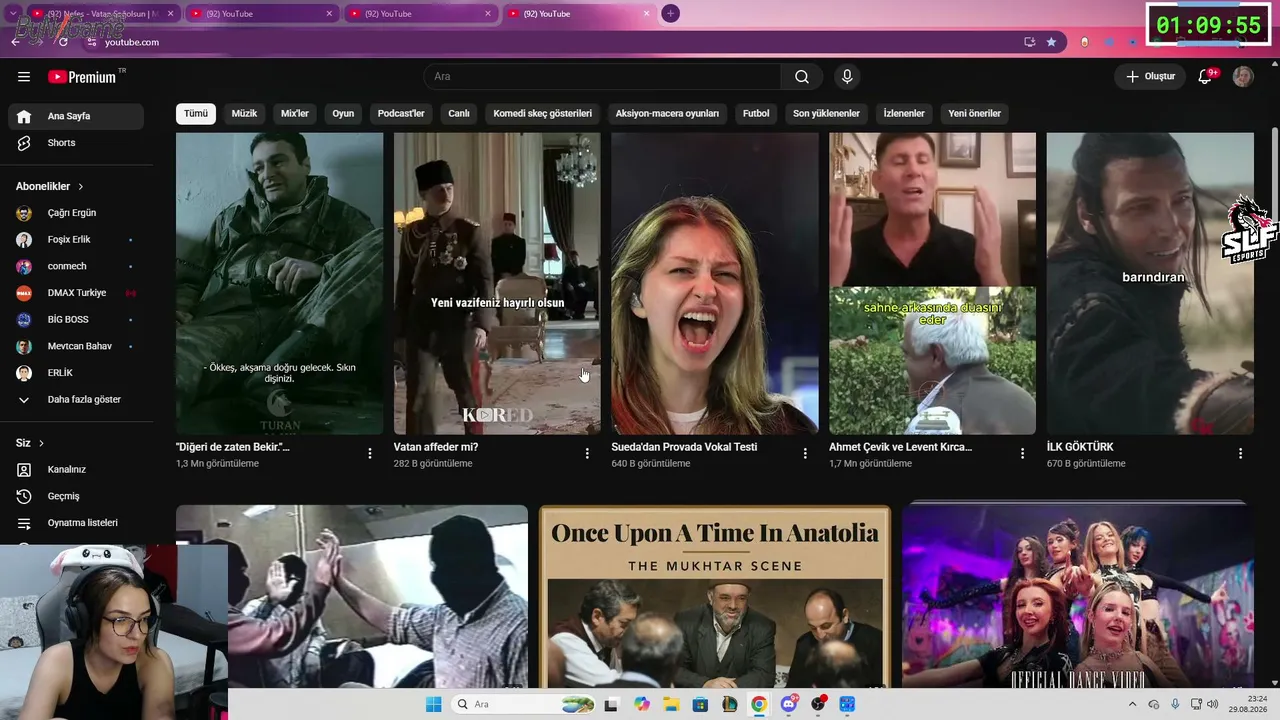Select the Podcast'ler filter chip
1280x720 pixels.
401,113
